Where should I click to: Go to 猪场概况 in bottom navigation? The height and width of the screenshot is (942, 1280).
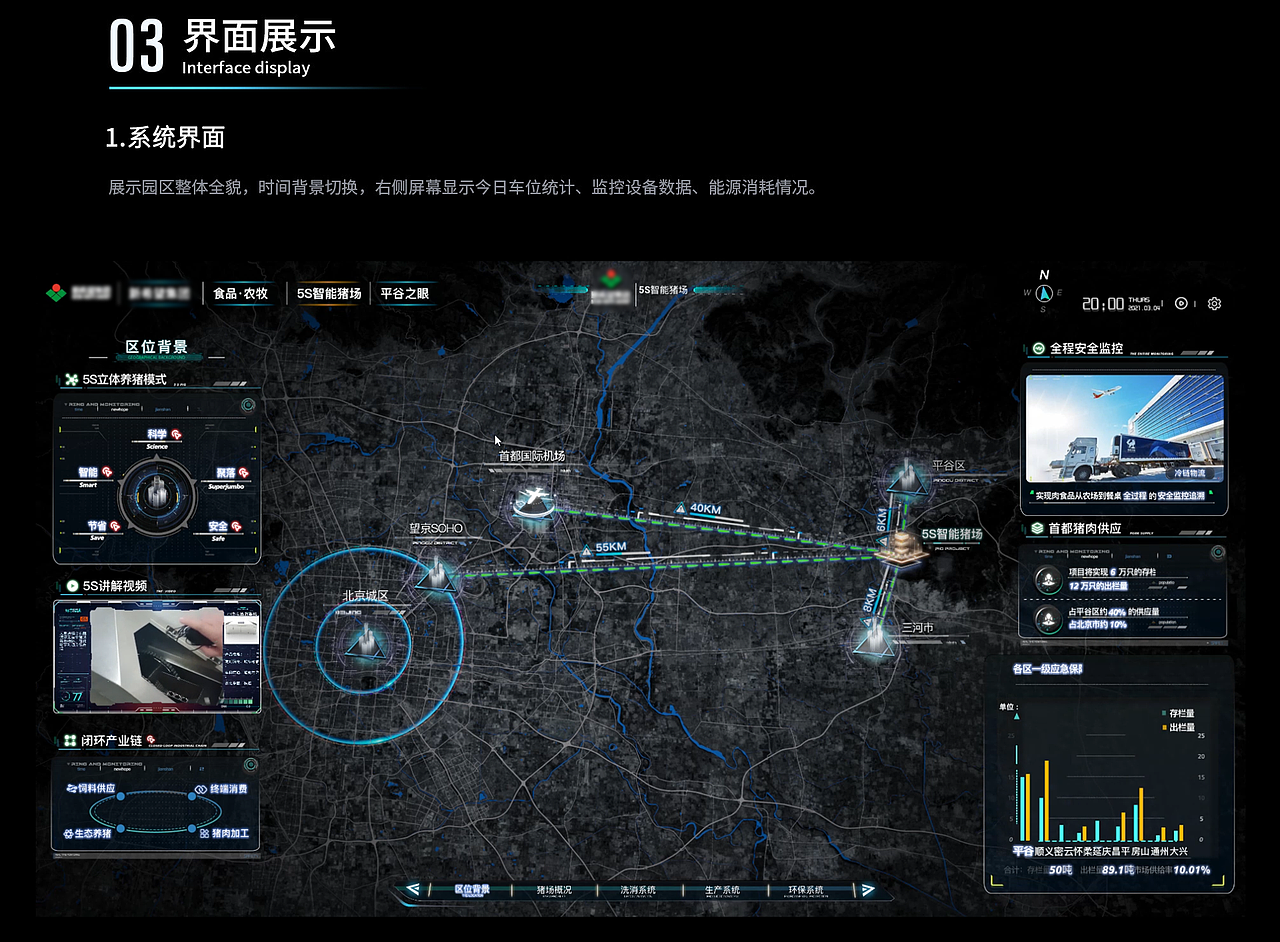tap(554, 890)
